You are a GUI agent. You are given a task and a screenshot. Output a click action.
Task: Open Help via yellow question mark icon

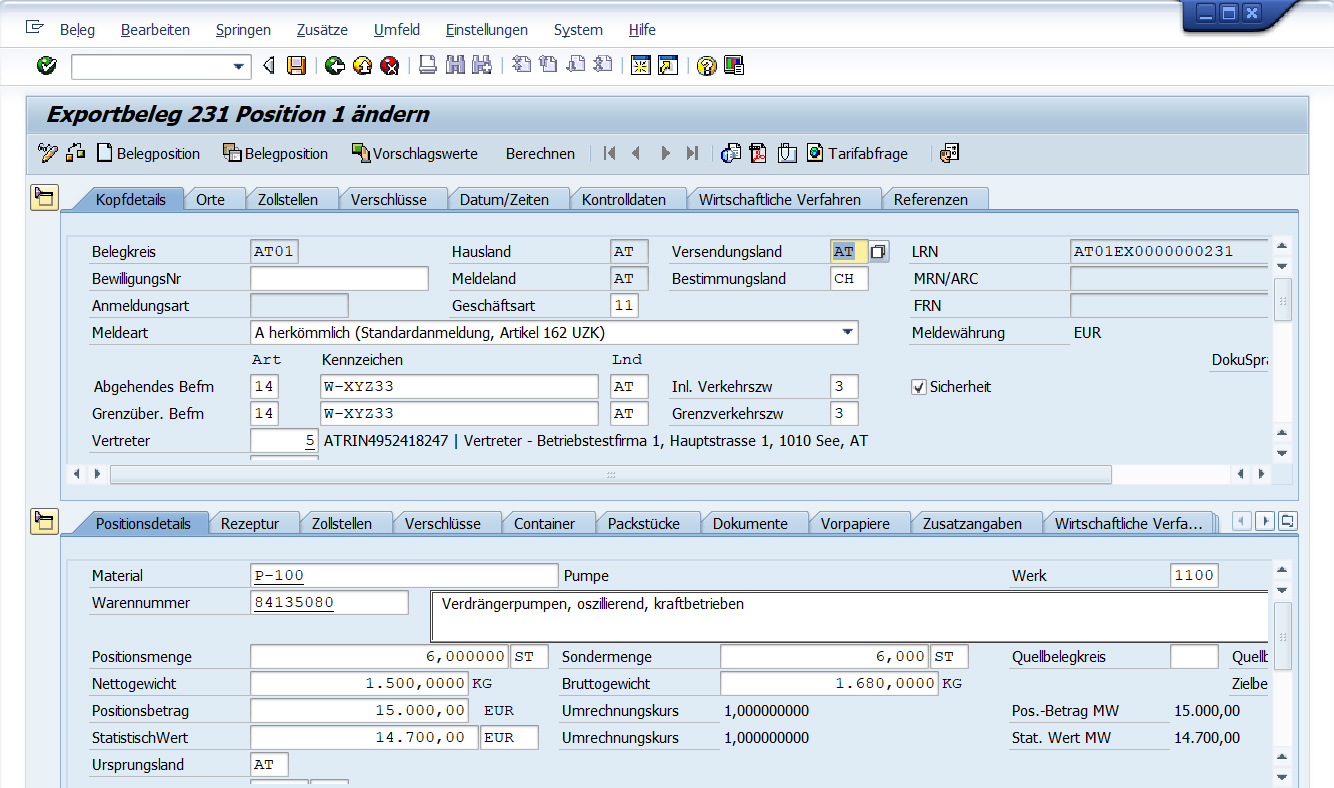pos(707,66)
